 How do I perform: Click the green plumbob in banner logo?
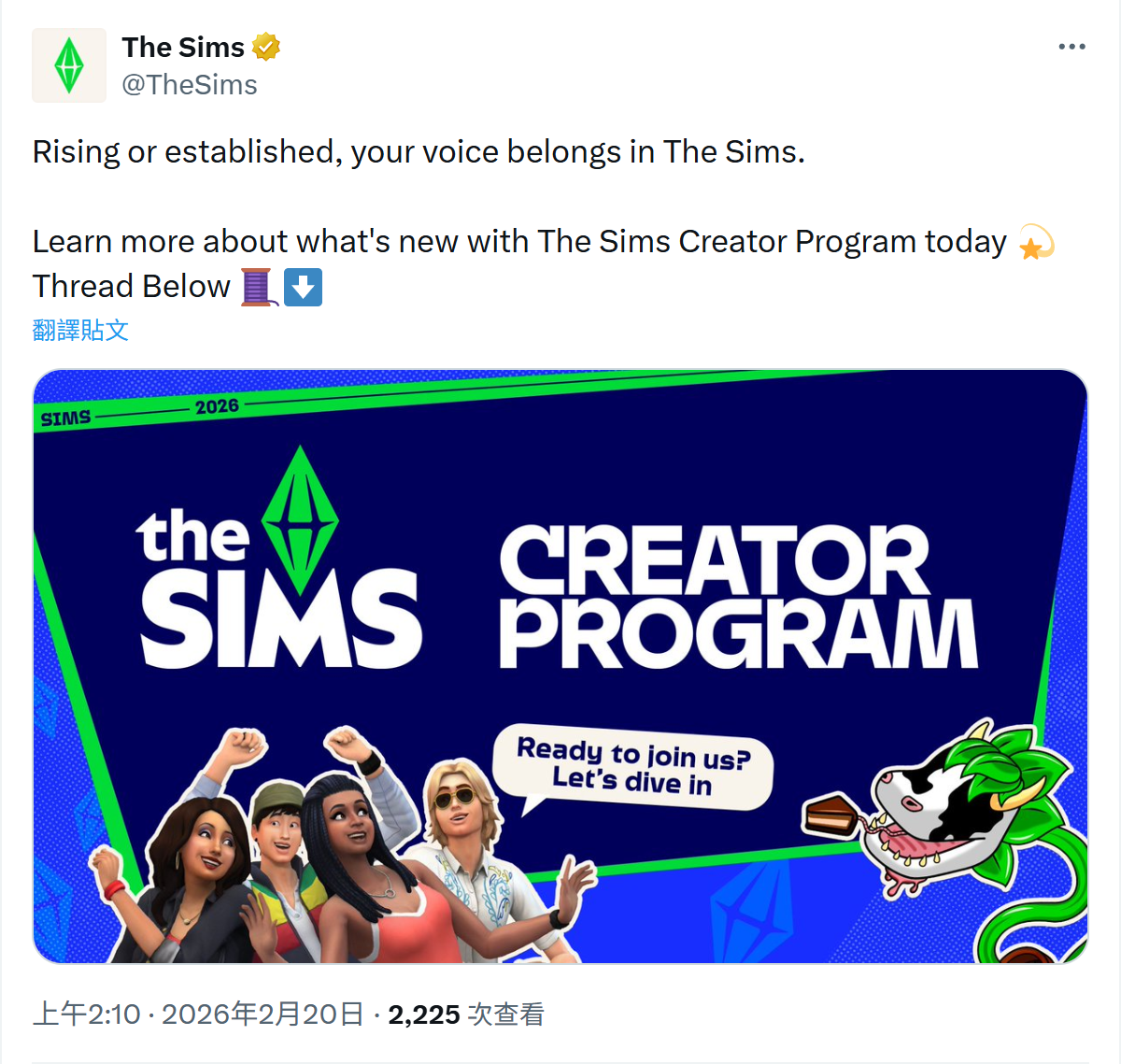tap(300, 519)
